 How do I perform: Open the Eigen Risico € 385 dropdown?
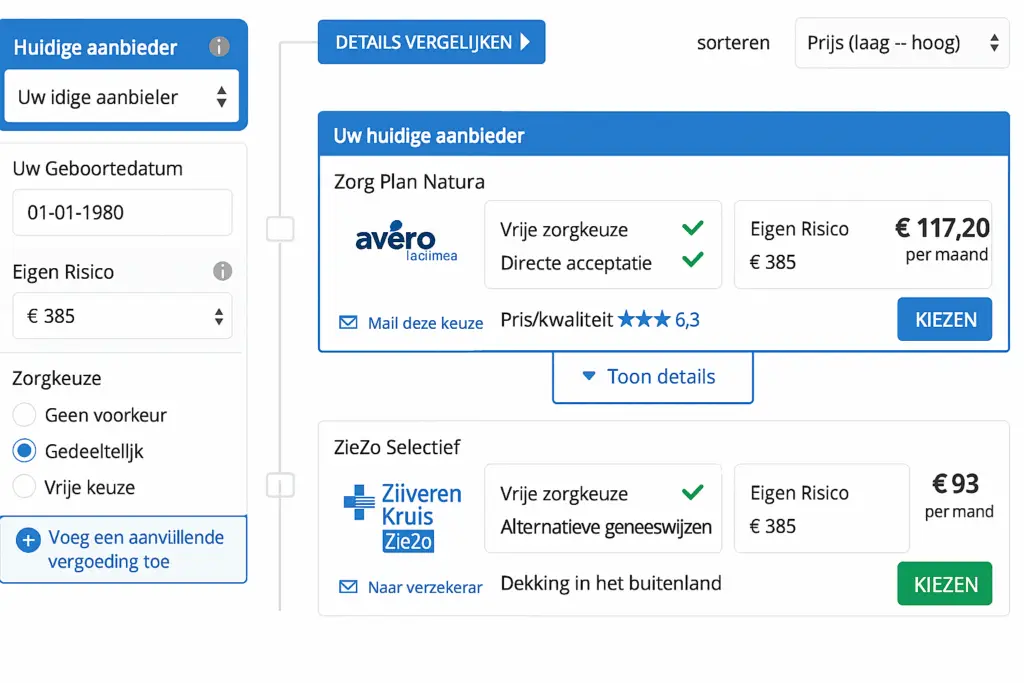click(122, 316)
